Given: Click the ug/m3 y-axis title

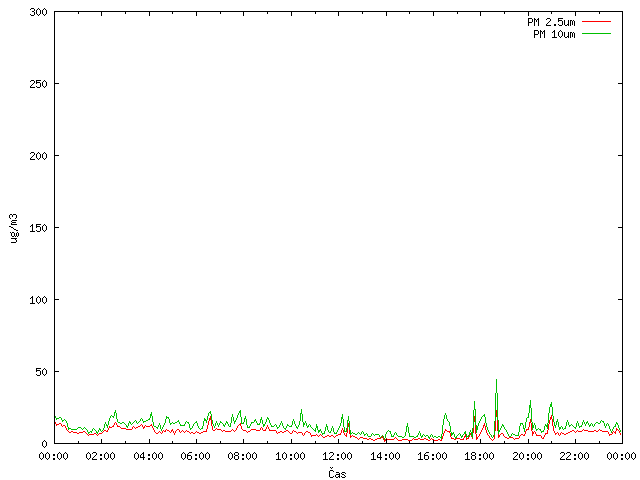Looking at the screenshot, I should click(14, 228).
